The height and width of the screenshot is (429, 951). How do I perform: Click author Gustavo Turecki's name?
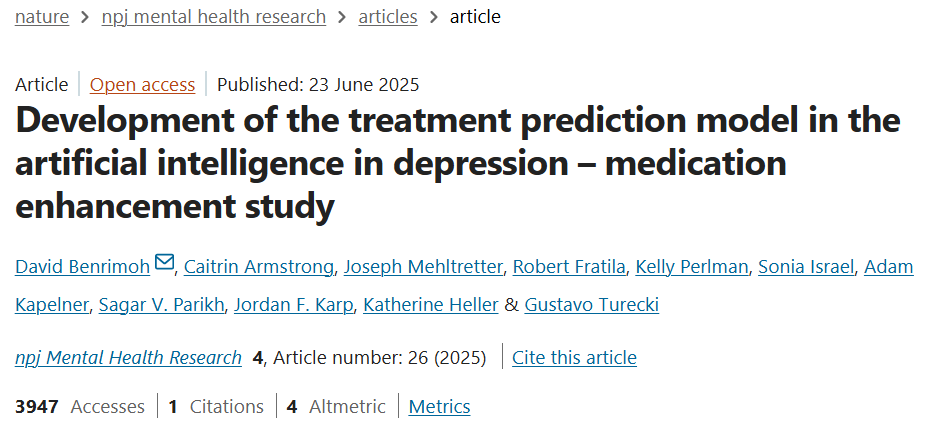592,305
